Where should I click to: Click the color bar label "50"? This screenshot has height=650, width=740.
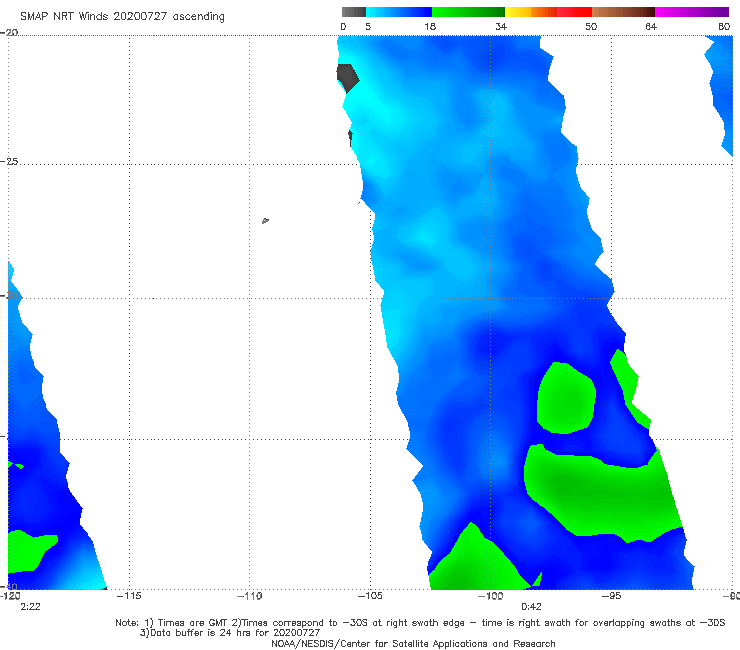tap(591, 27)
